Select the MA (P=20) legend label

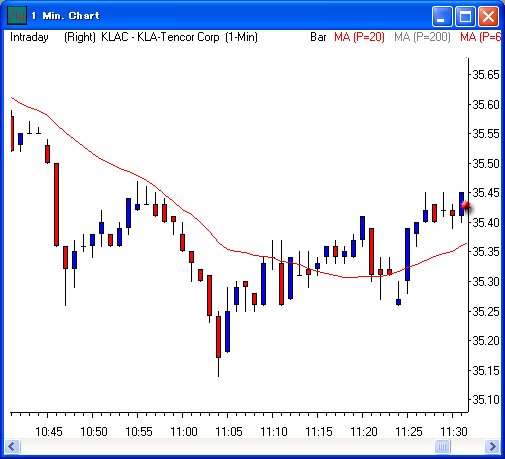coord(359,37)
